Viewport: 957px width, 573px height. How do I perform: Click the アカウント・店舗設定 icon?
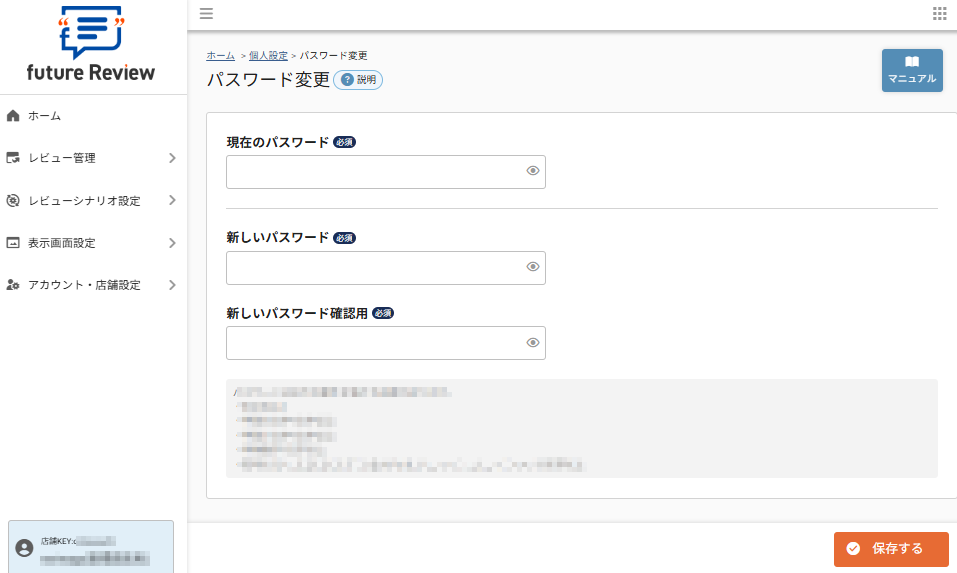point(13,285)
